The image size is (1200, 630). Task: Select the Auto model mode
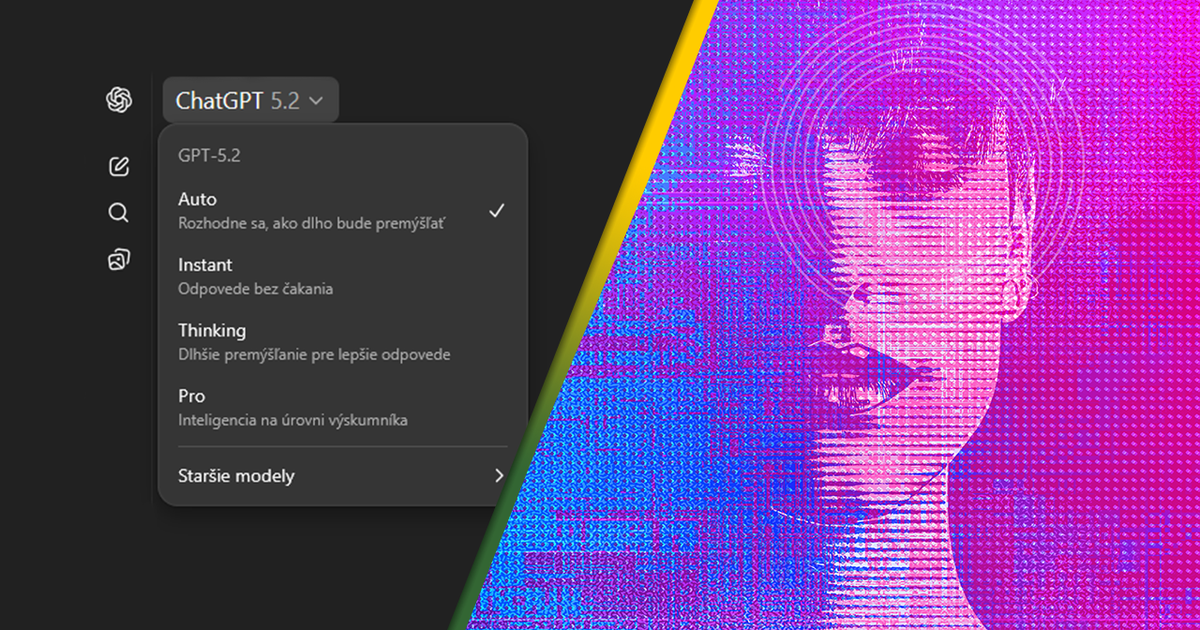(343, 211)
